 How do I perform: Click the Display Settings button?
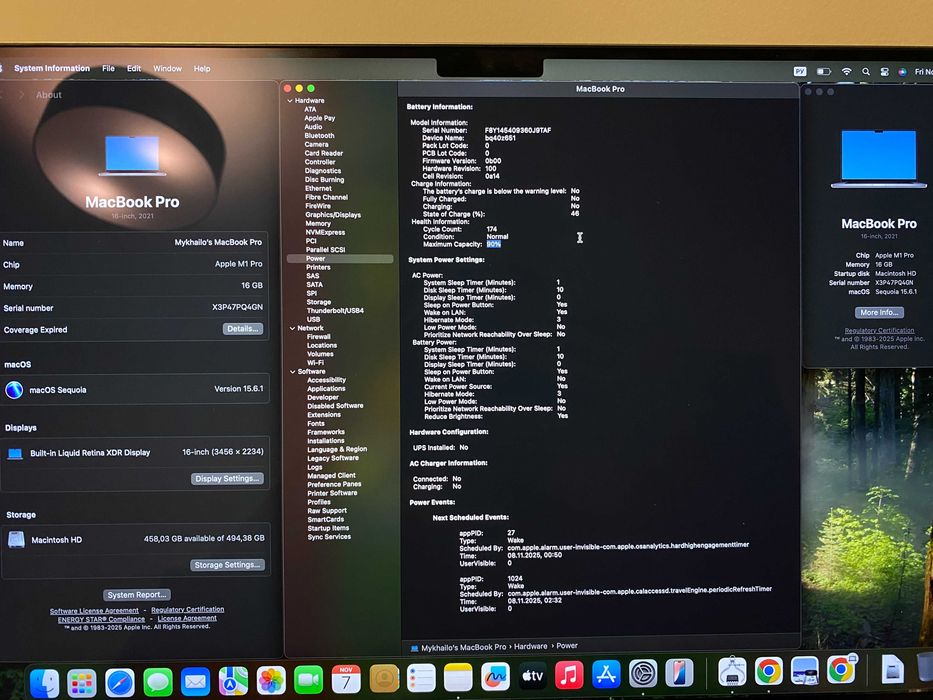pyautogui.click(x=227, y=479)
